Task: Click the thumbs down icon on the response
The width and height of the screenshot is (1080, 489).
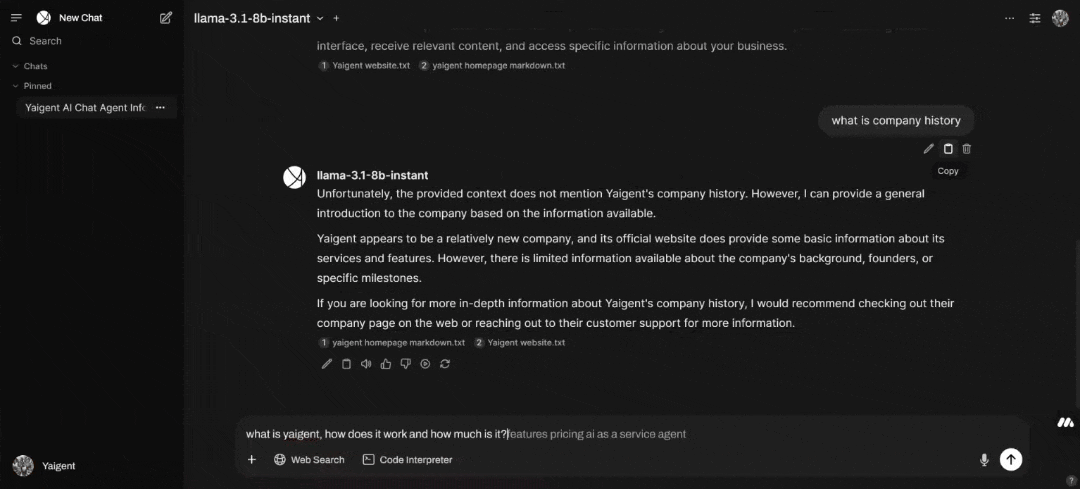Action: pyautogui.click(x=405, y=364)
